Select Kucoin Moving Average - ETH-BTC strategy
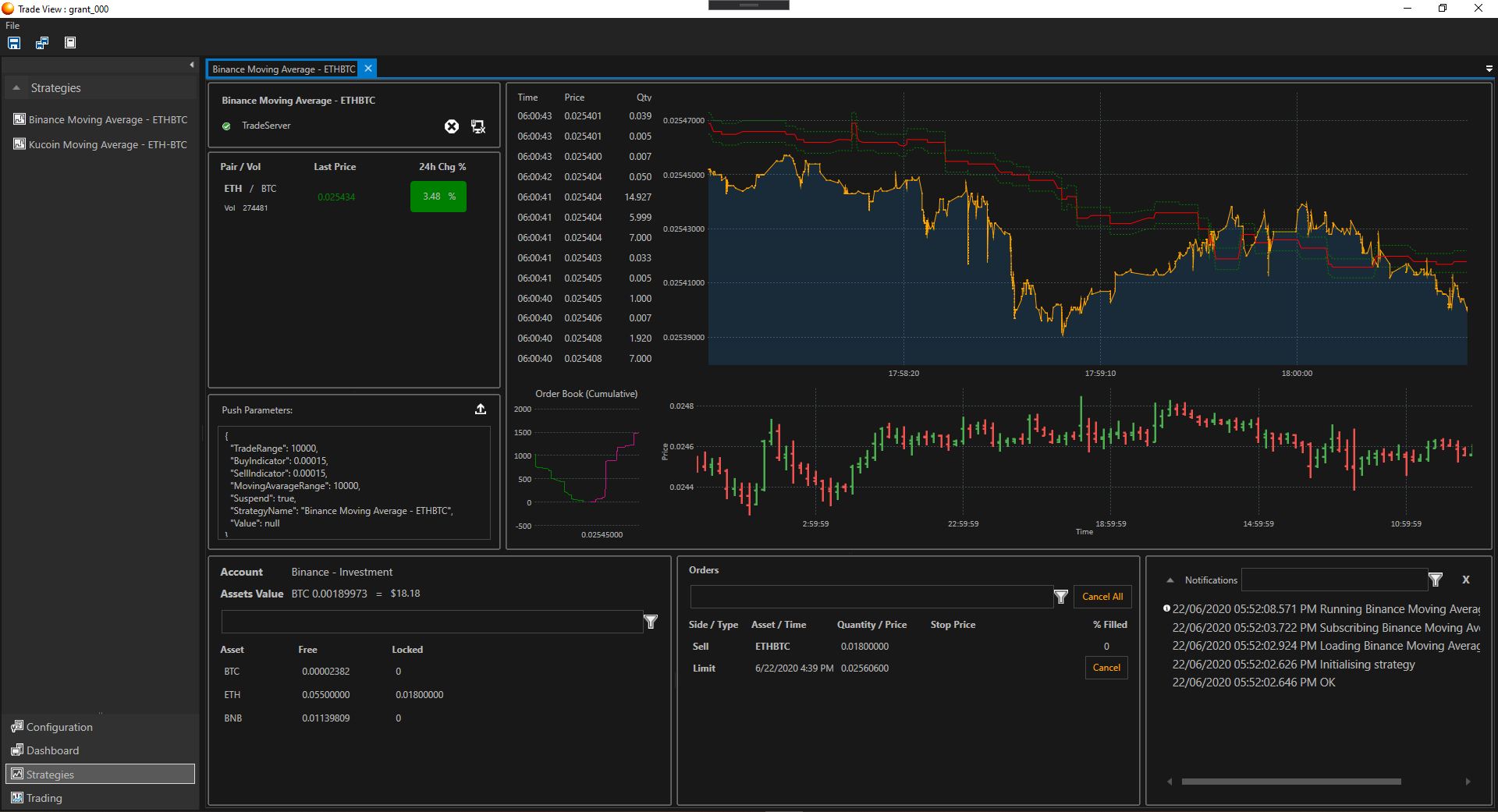This screenshot has height=812, width=1498. 108,145
